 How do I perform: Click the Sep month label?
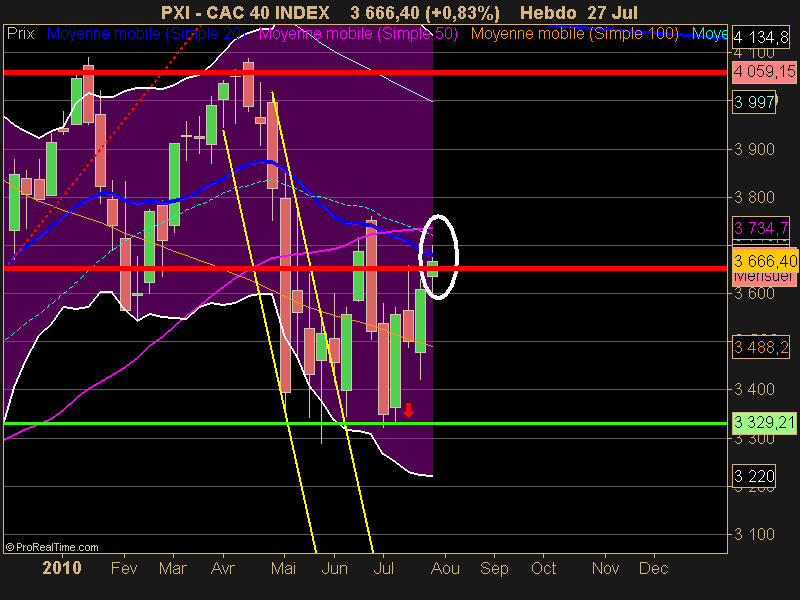click(494, 568)
